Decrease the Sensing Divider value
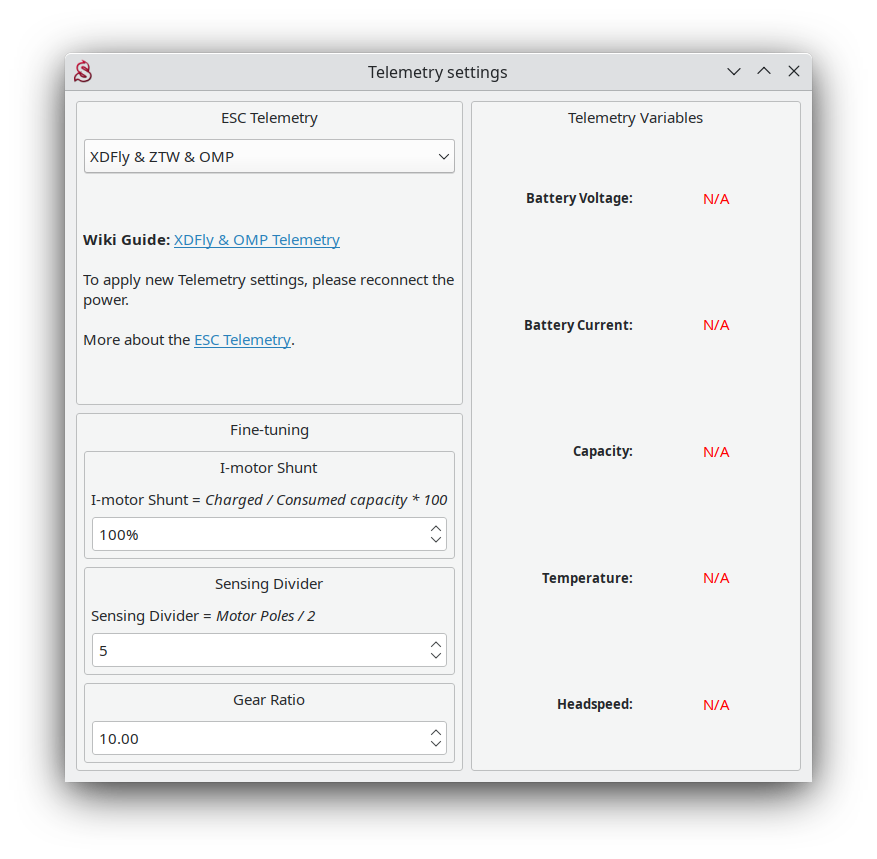Image resolution: width=877 pixels, height=859 pixels. point(436,657)
